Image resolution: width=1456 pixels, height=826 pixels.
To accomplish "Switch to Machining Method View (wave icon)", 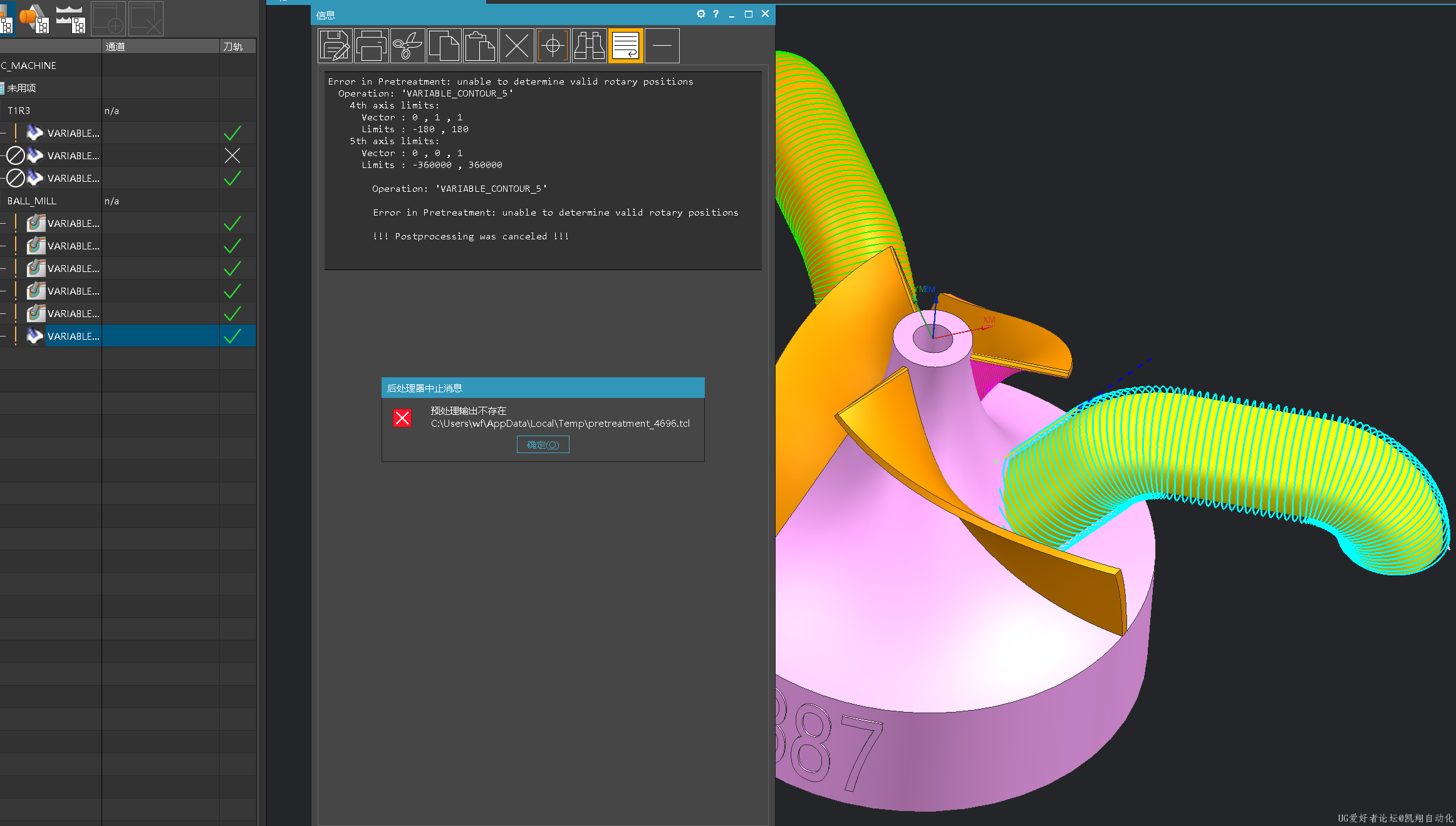I will [x=70, y=18].
